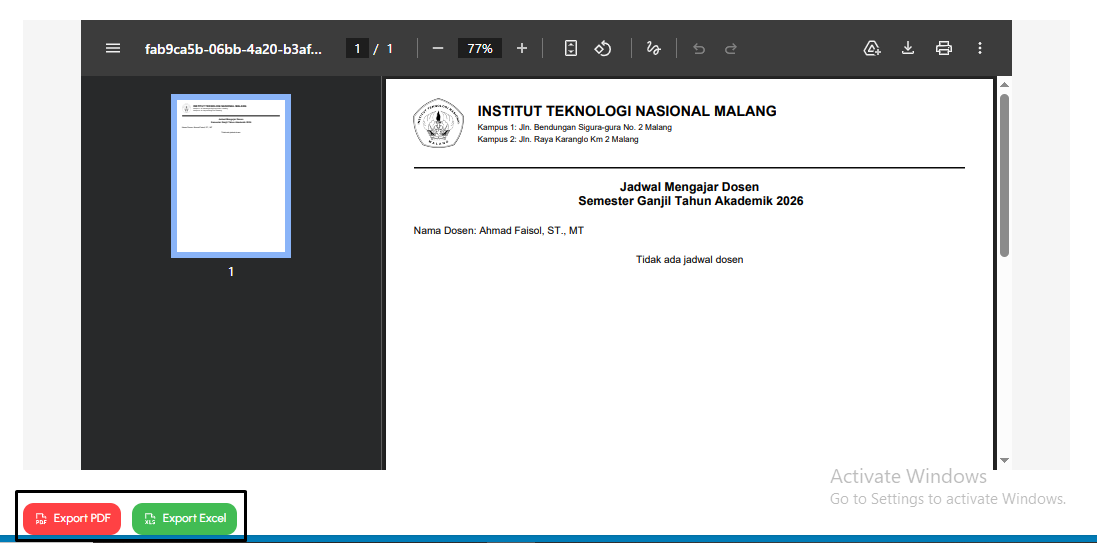Toggle the PDF sidebar hamburger menu

113,48
